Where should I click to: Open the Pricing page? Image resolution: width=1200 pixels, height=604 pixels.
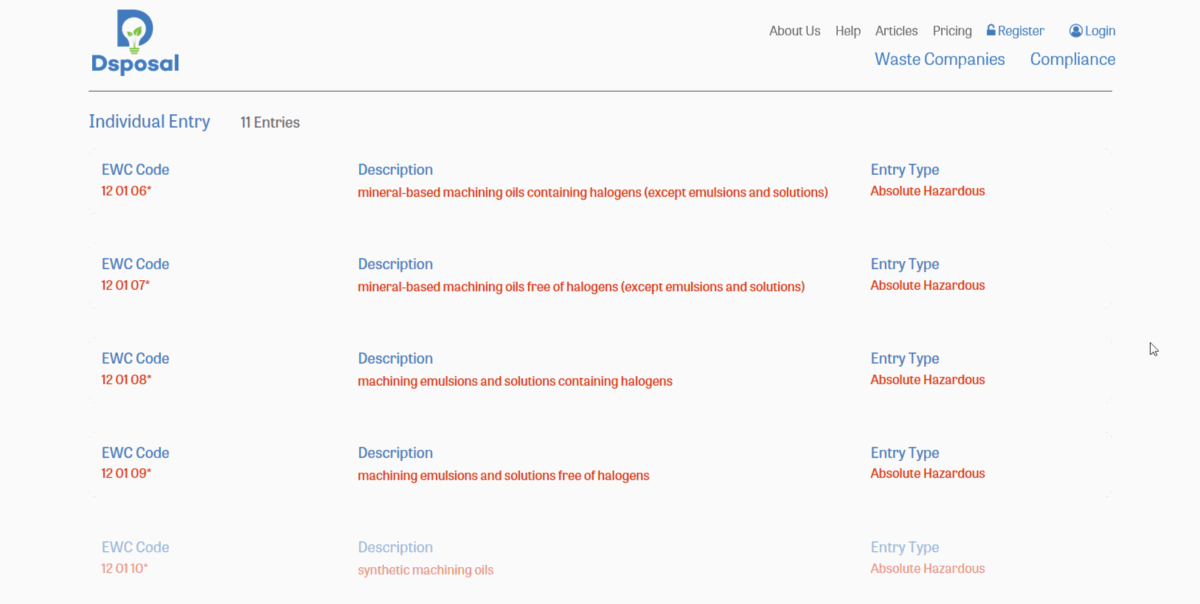952,31
